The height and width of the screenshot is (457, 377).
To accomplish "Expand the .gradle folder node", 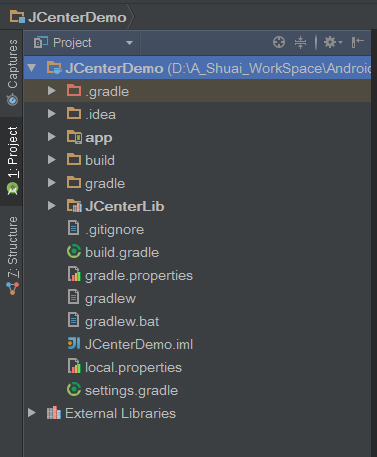I will tap(52, 91).
